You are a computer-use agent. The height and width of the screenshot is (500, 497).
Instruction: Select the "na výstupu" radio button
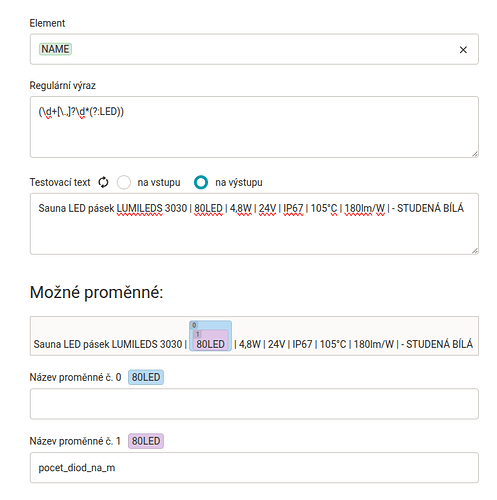tap(201, 182)
